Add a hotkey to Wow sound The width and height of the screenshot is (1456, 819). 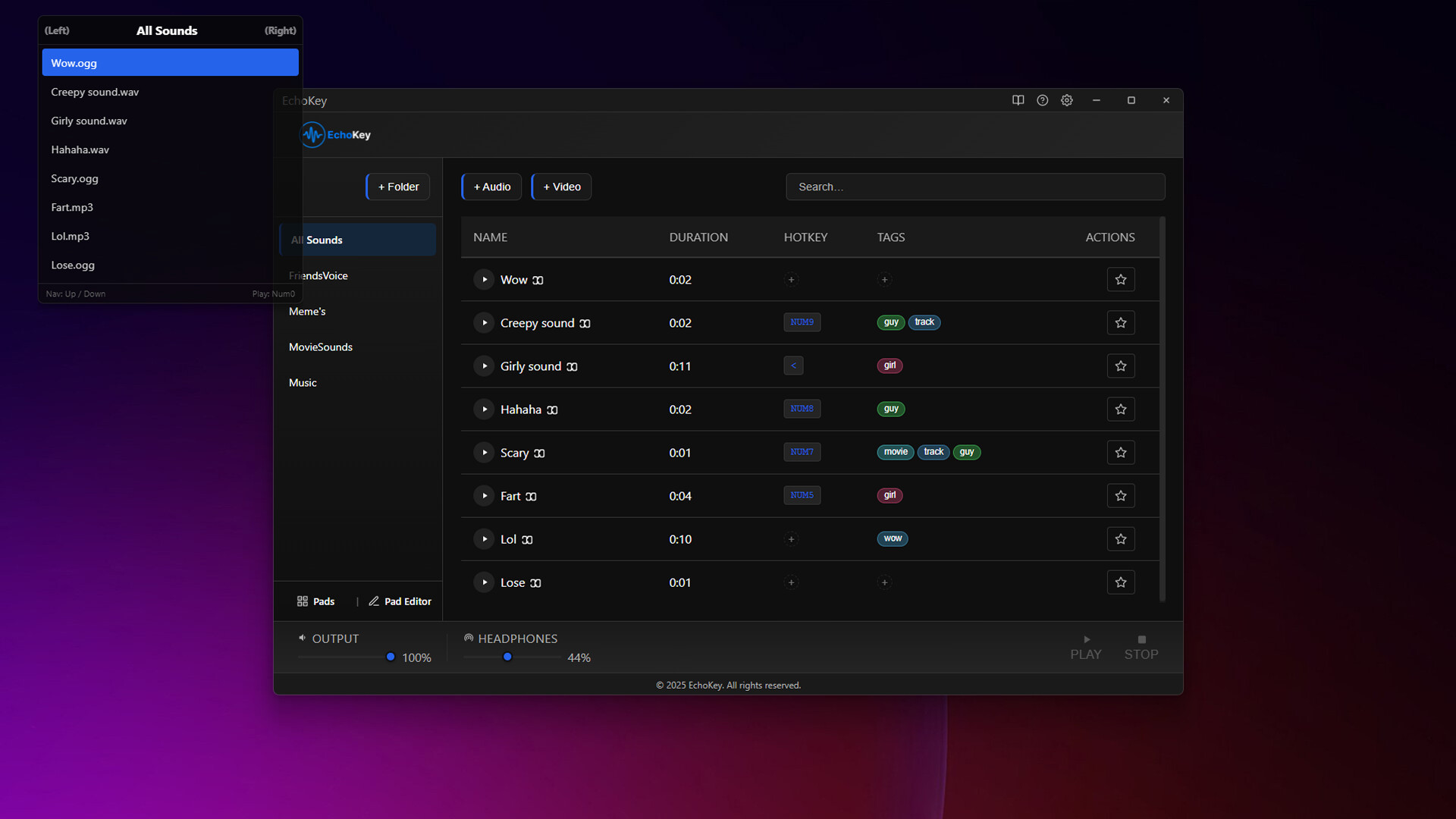pyautogui.click(x=791, y=280)
